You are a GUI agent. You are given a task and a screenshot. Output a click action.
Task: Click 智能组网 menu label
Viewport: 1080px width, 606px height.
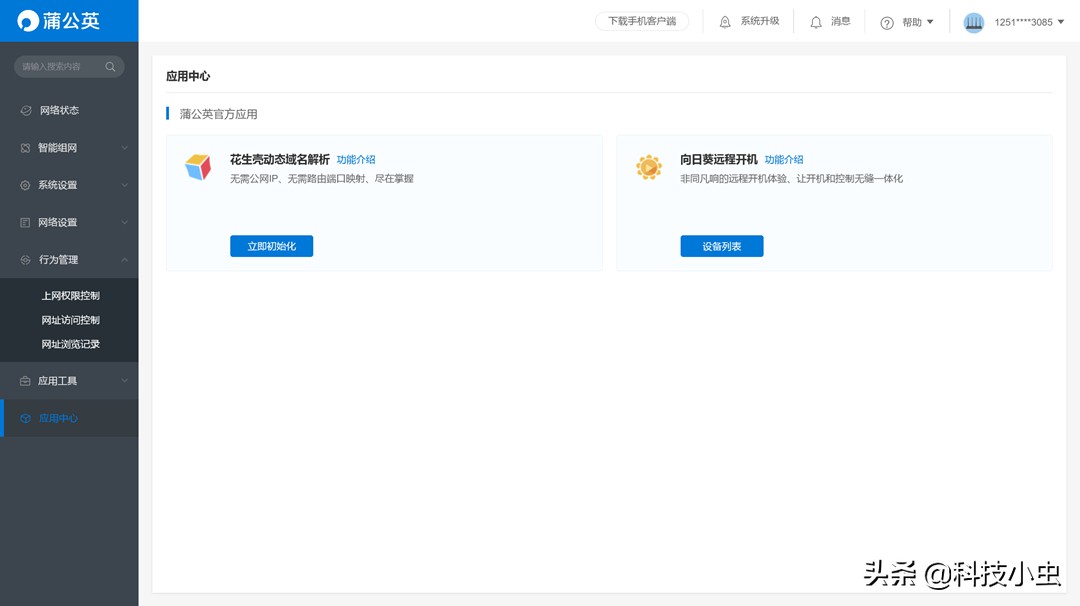[57, 148]
